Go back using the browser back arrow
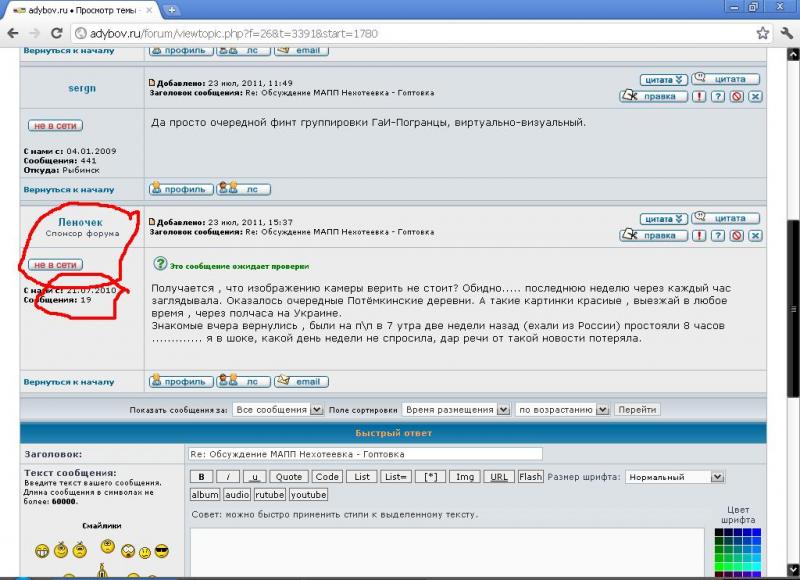Image resolution: width=800 pixels, height=580 pixels. [12, 33]
